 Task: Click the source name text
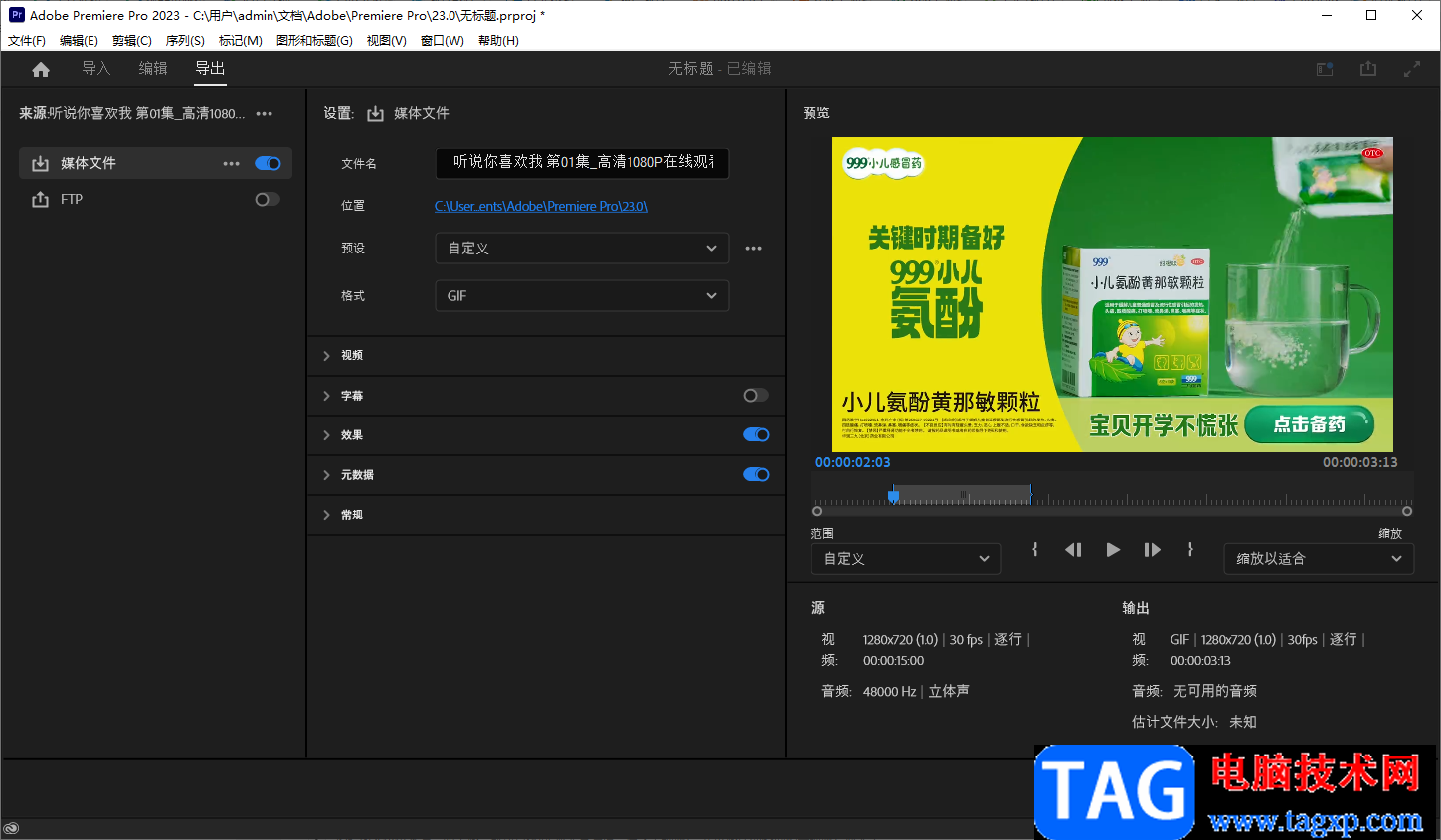(147, 114)
